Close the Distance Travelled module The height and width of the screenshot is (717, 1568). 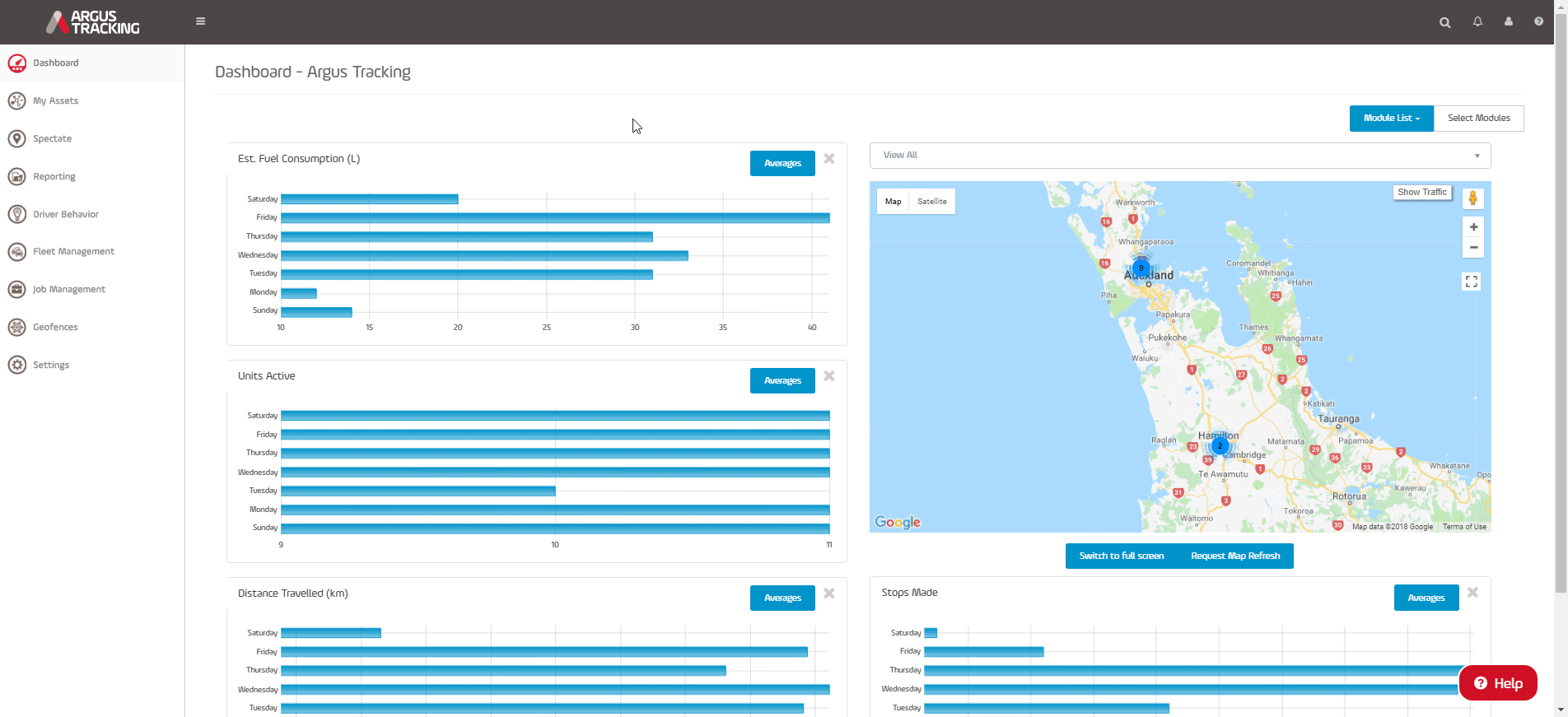coord(829,594)
